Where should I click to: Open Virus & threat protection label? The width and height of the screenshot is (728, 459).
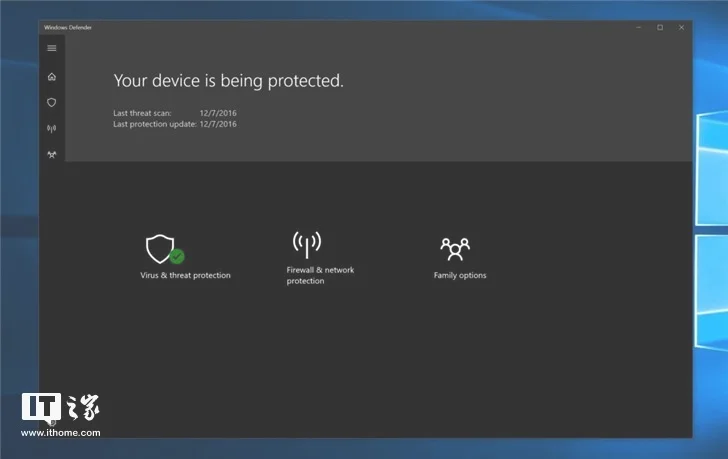[x=185, y=275]
